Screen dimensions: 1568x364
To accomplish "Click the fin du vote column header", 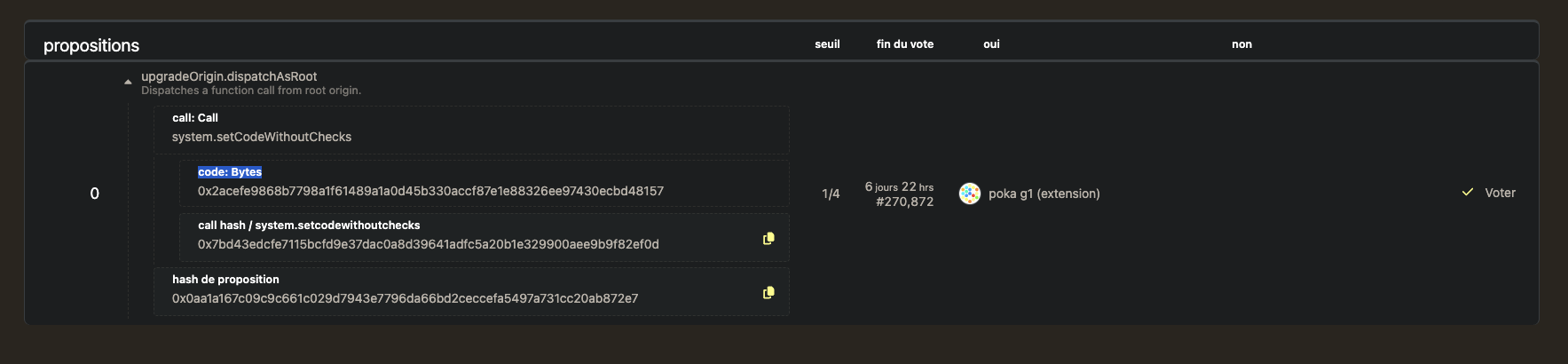I will click(904, 44).
